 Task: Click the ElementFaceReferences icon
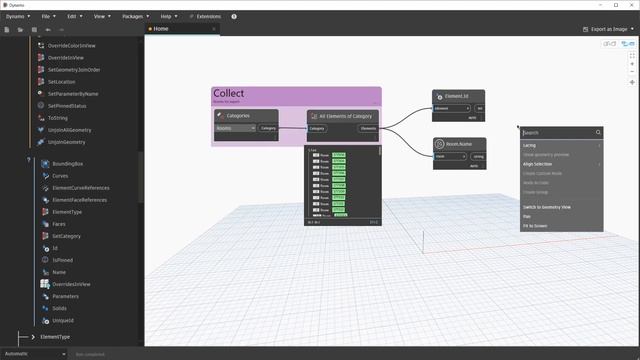click(45, 200)
